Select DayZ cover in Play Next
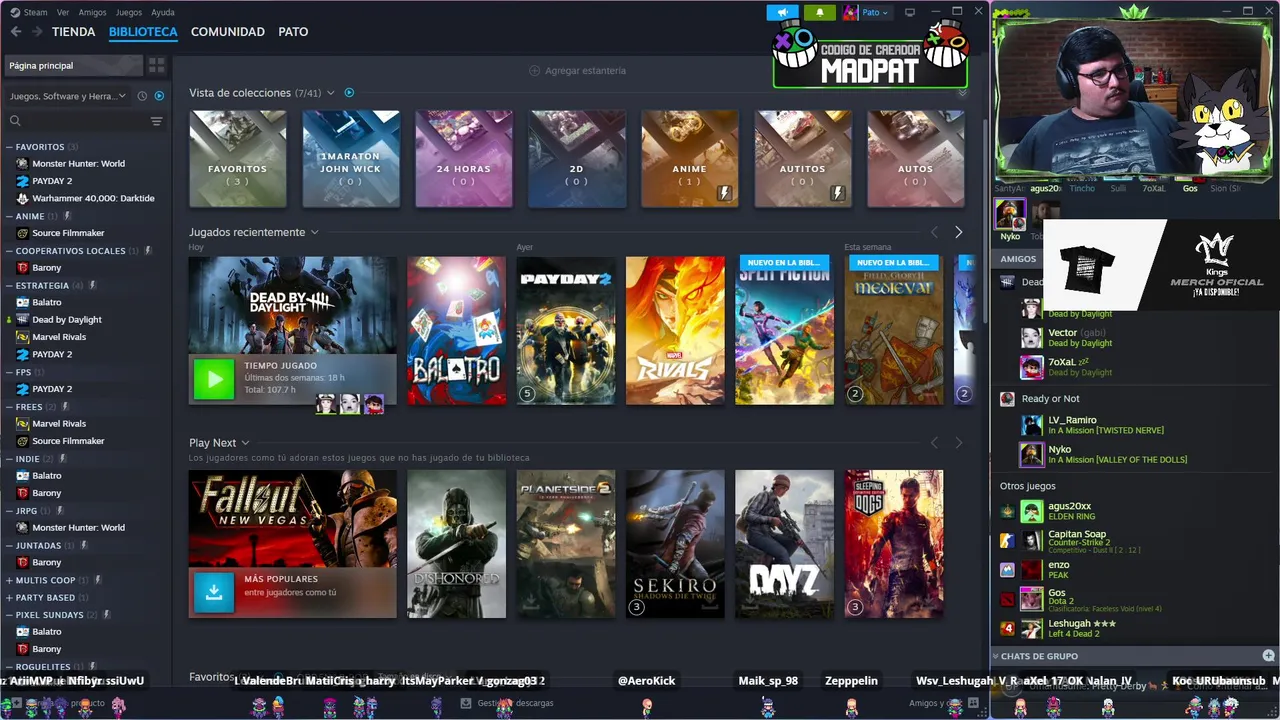This screenshot has height=720, width=1280. [x=784, y=544]
